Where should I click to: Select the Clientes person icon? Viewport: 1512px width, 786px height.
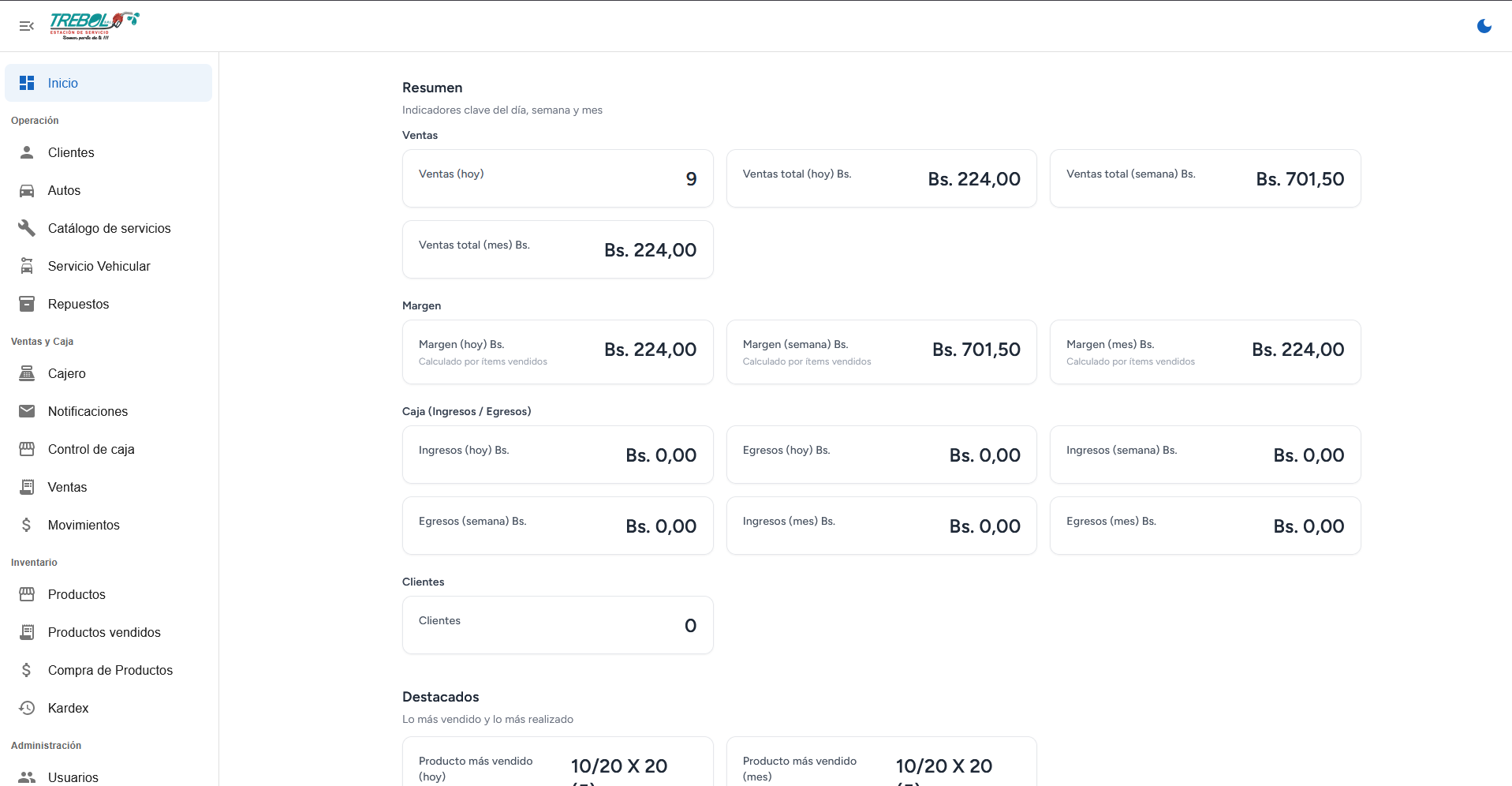tap(27, 152)
